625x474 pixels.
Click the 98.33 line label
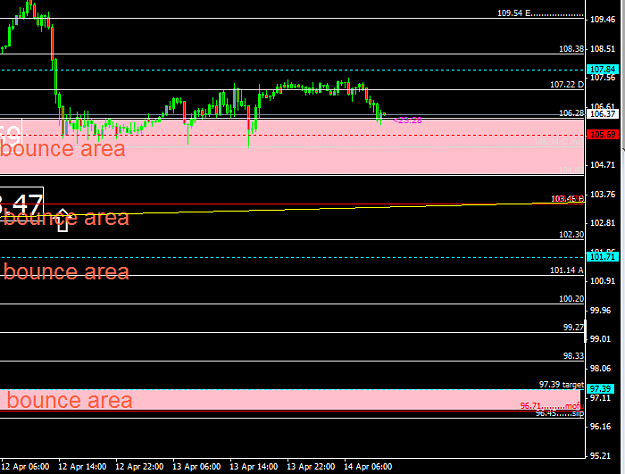tap(573, 356)
